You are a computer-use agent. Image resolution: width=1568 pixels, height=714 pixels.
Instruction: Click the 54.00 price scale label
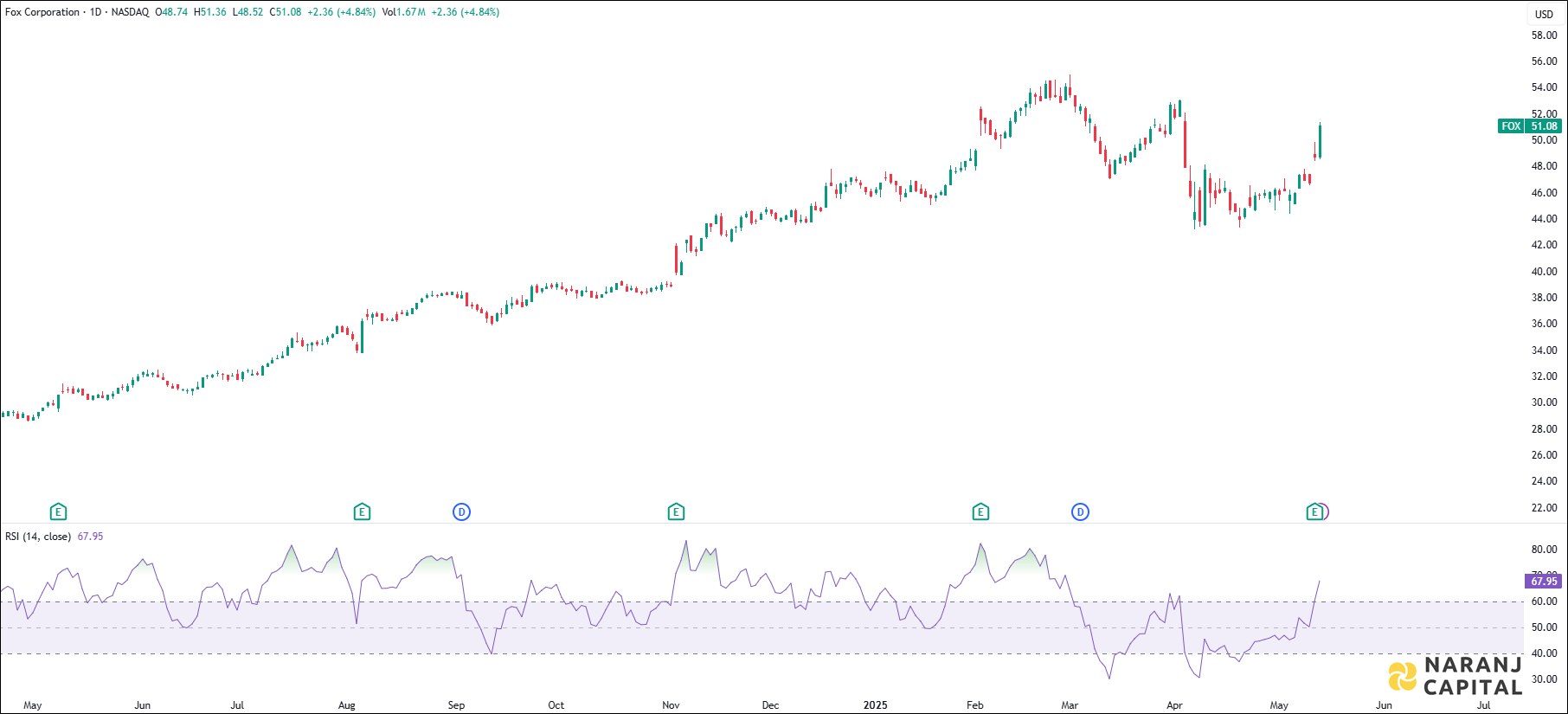[1544, 87]
